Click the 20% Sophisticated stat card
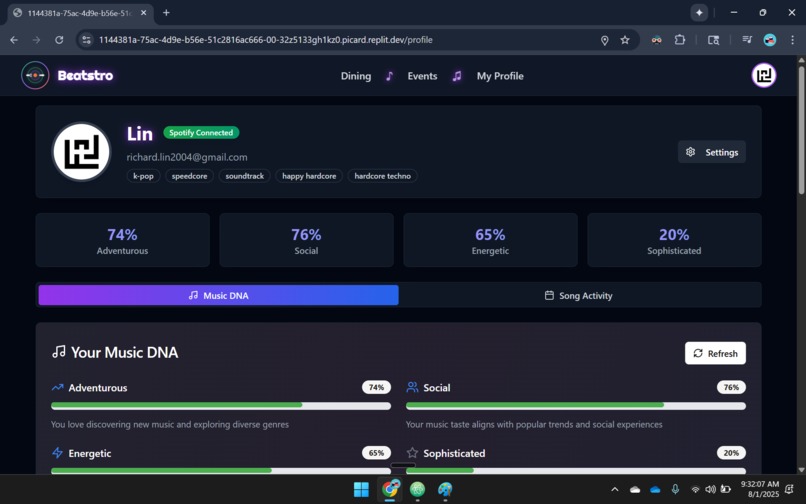This screenshot has width=806, height=504. [x=674, y=240]
